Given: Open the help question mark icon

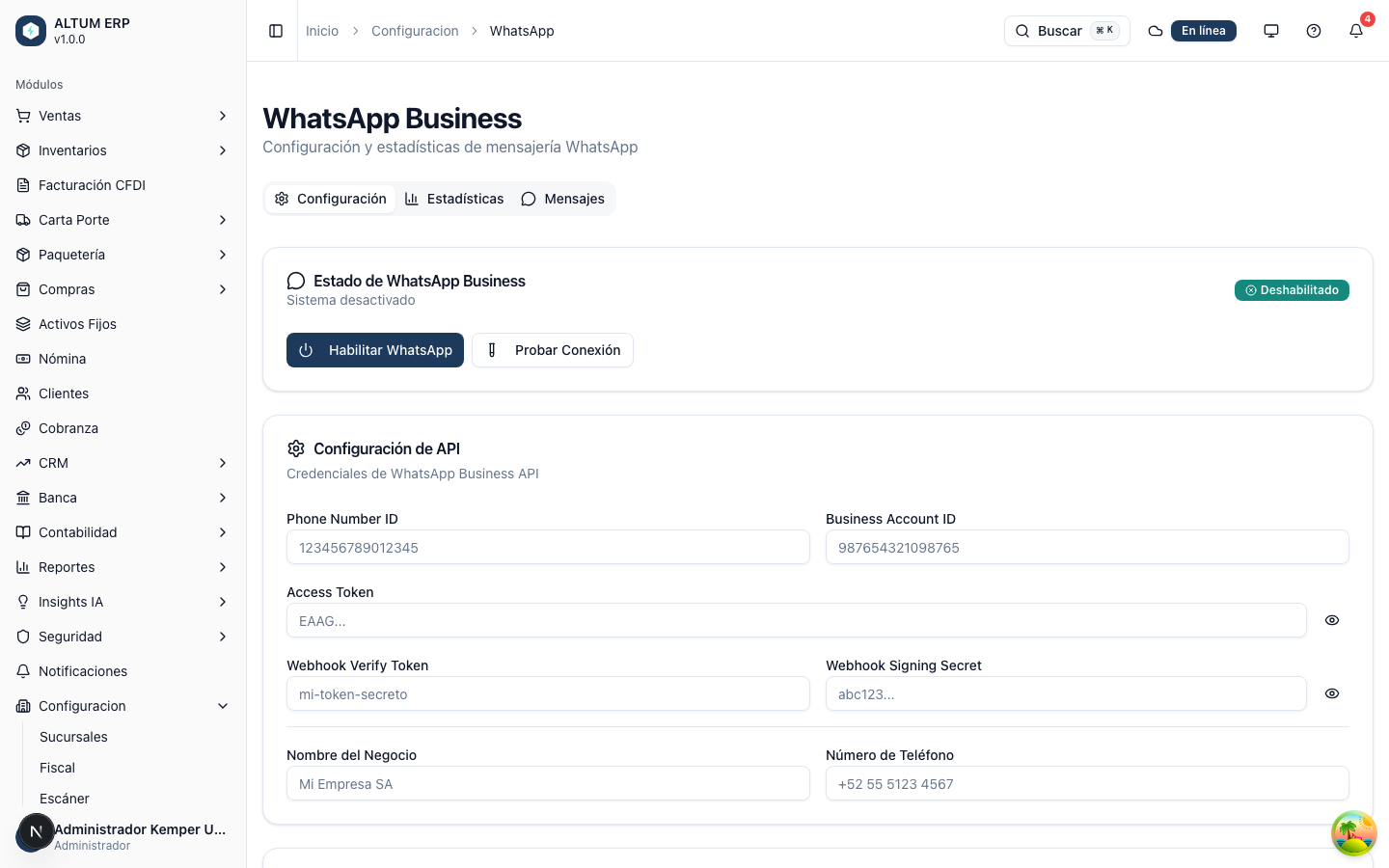Looking at the screenshot, I should tap(1314, 31).
